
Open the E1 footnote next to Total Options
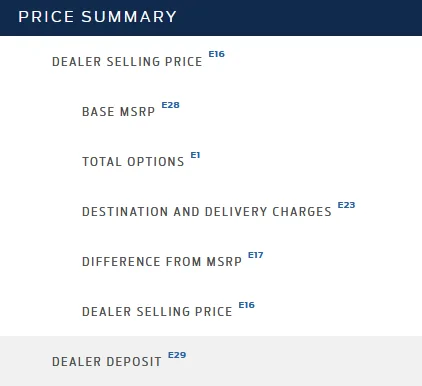[x=195, y=155]
